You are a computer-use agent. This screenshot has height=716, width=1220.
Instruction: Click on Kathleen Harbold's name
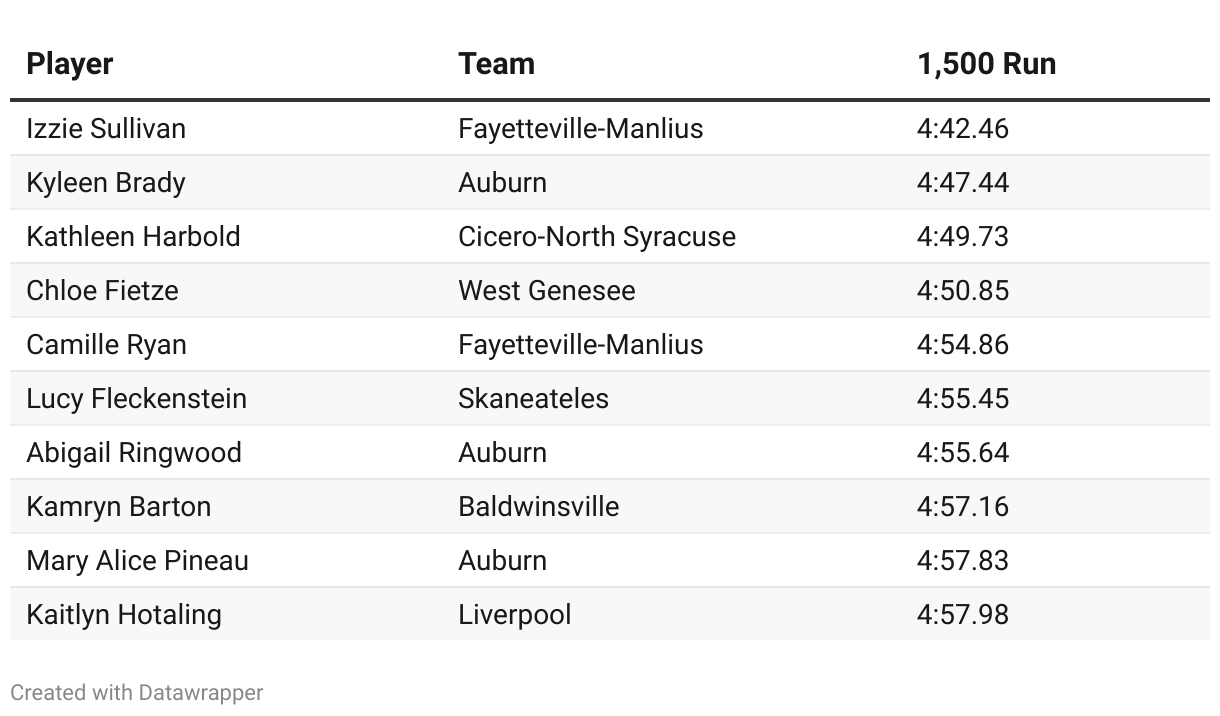click(x=133, y=237)
